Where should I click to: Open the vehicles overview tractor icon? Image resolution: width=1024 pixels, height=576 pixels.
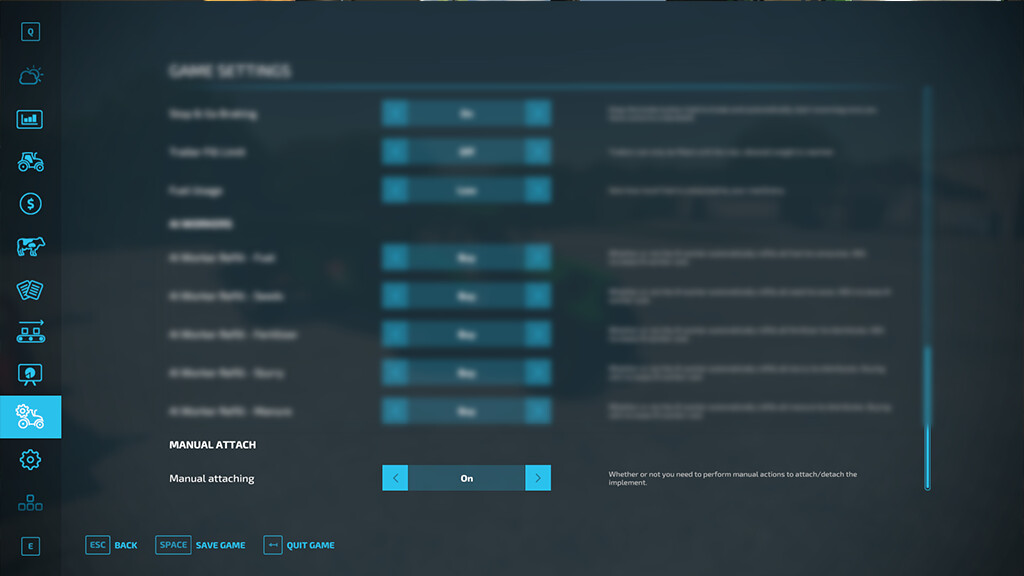click(30, 161)
